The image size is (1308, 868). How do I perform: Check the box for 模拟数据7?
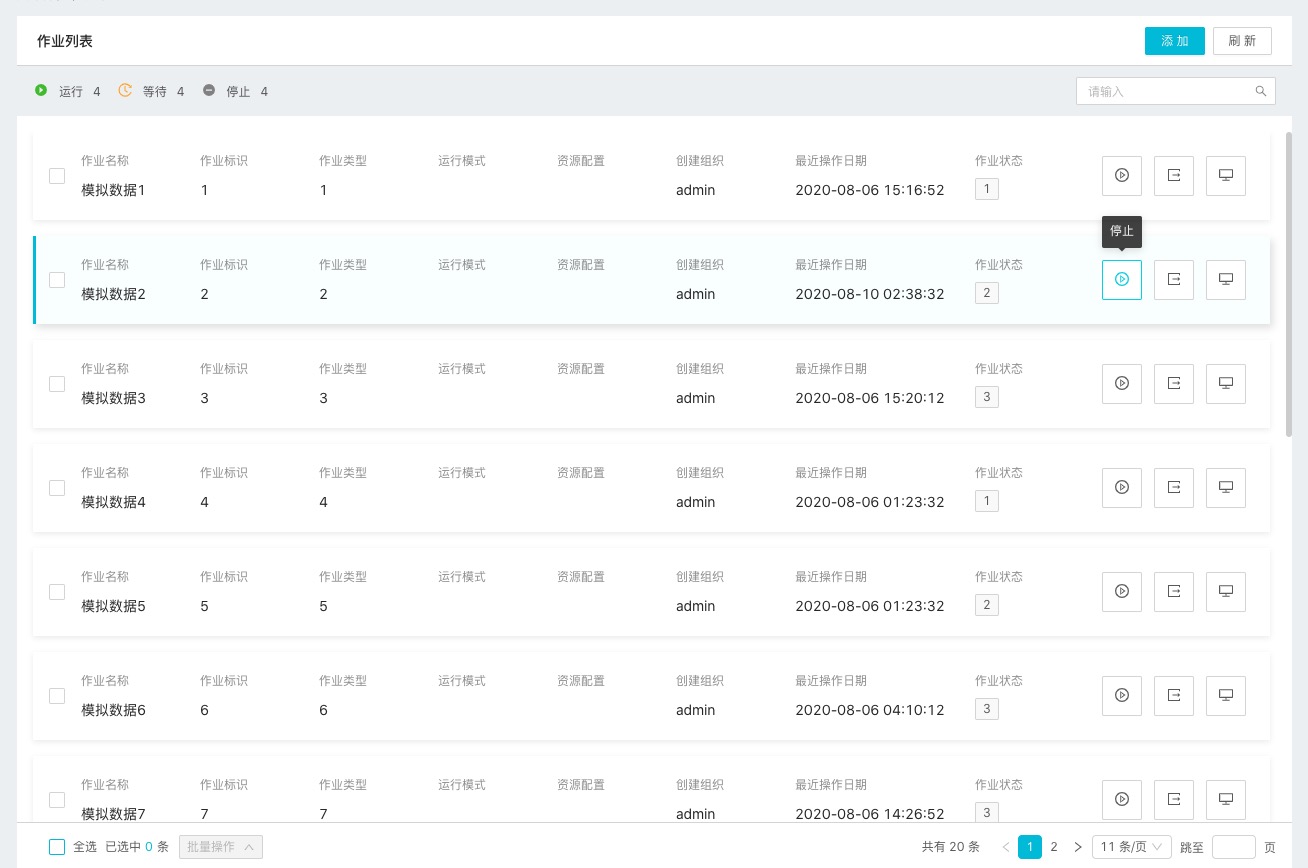(57, 800)
